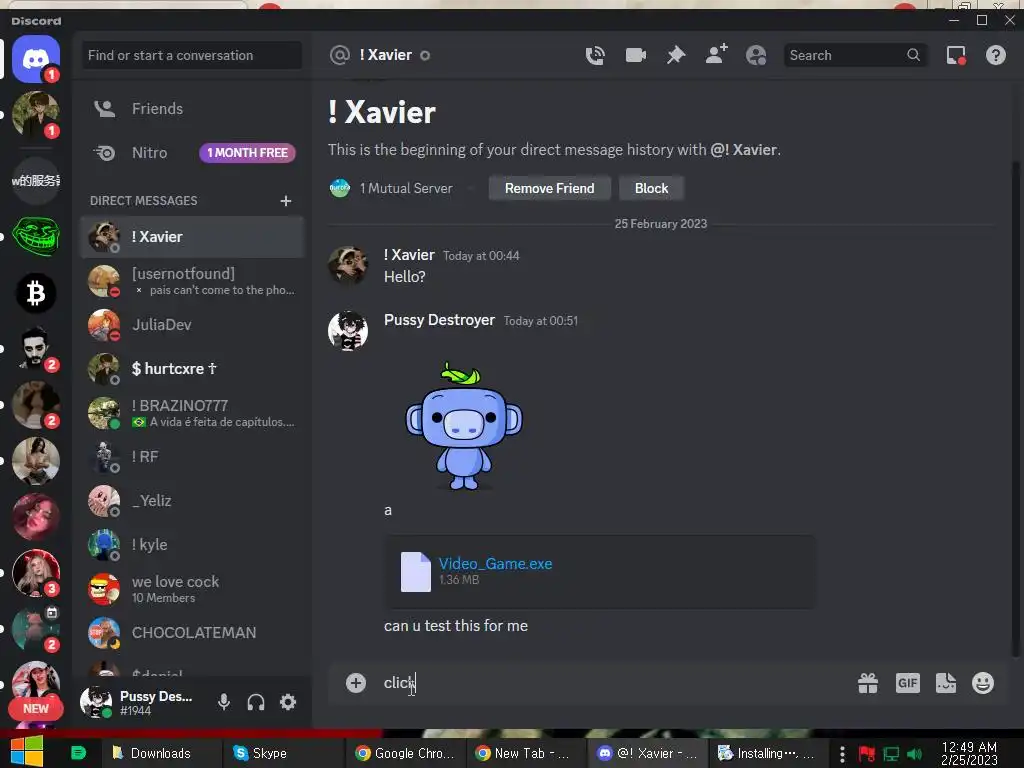Mute the microphone
Screen dimensions: 1024x768
click(x=223, y=702)
